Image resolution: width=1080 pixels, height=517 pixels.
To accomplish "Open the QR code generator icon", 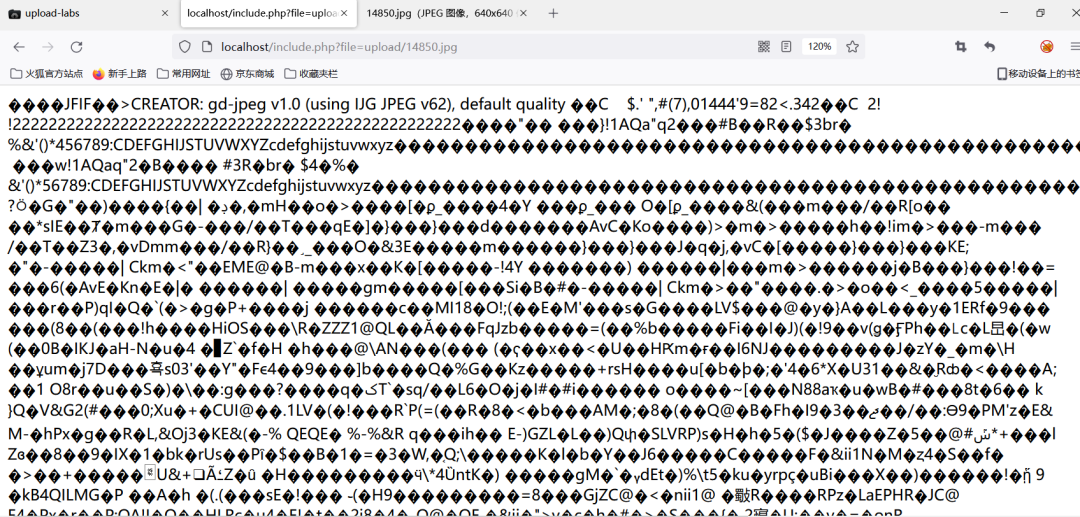I will (764, 47).
